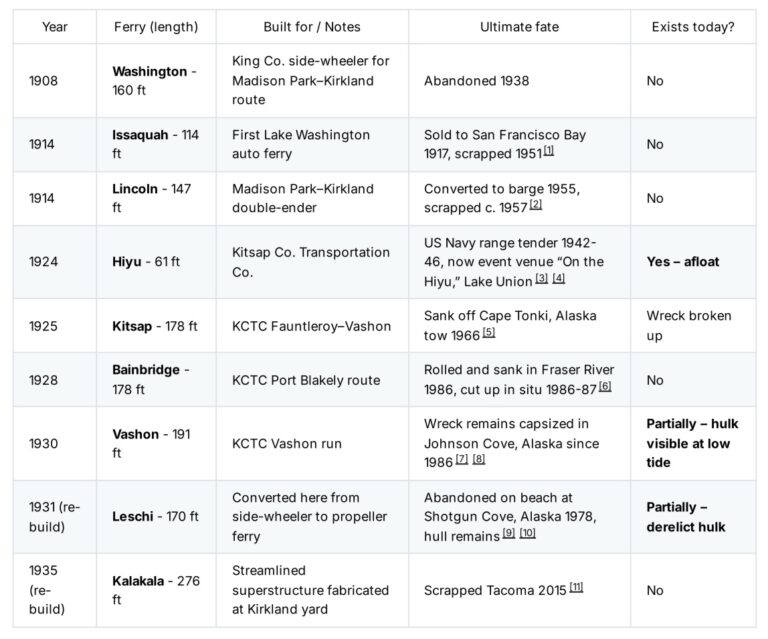Follow citation 7 for the Vashon wreck
768x639 pixels.
(462, 460)
